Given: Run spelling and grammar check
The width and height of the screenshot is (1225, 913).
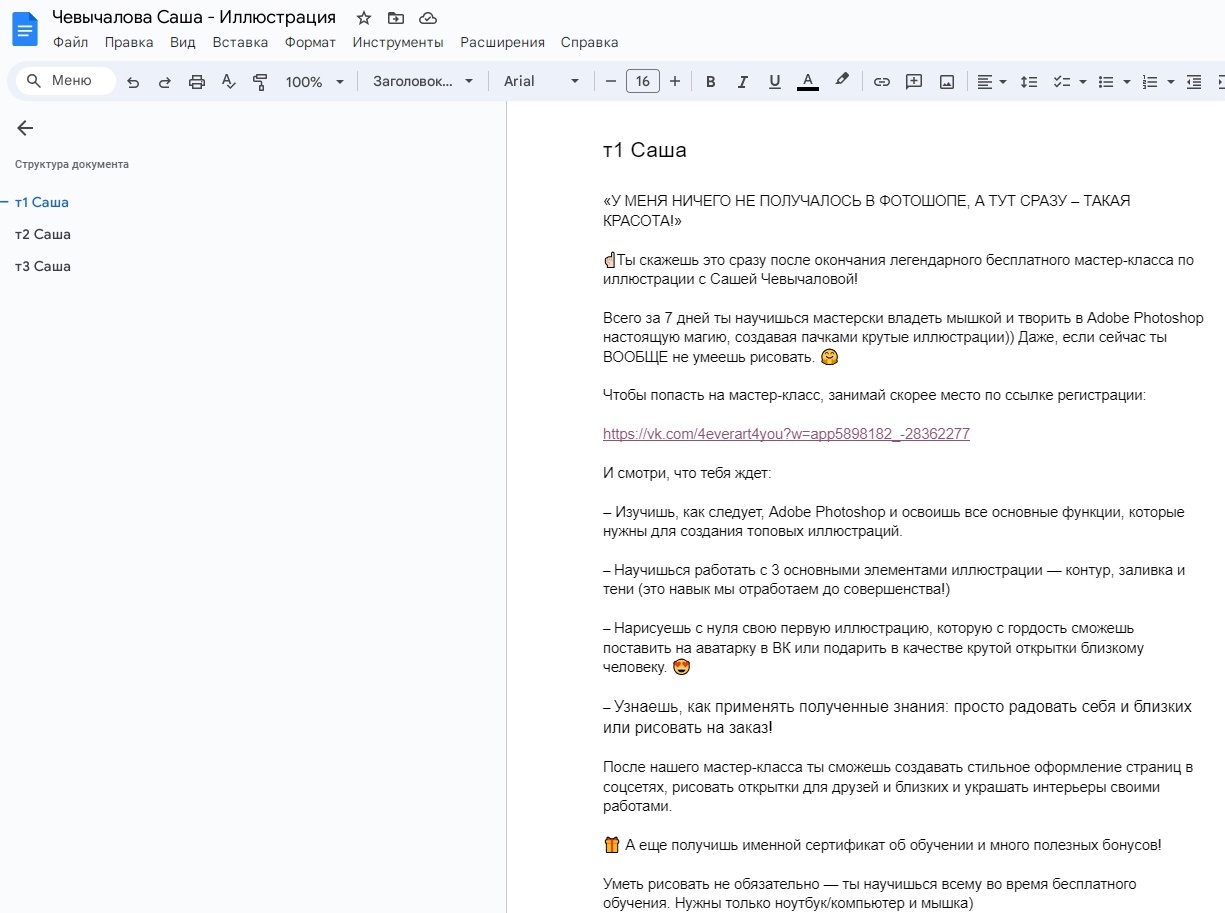Looking at the screenshot, I should pyautogui.click(x=229, y=82).
